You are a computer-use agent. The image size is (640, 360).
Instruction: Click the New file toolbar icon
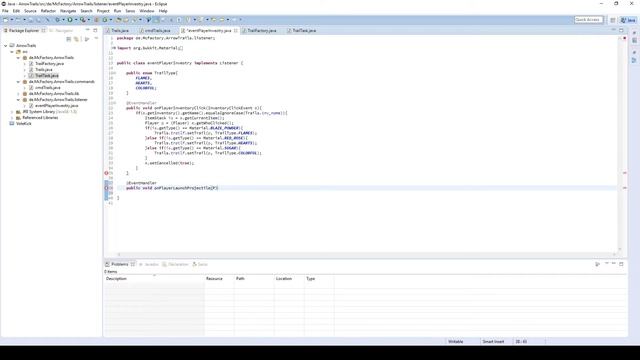pyautogui.click(x=6, y=20)
